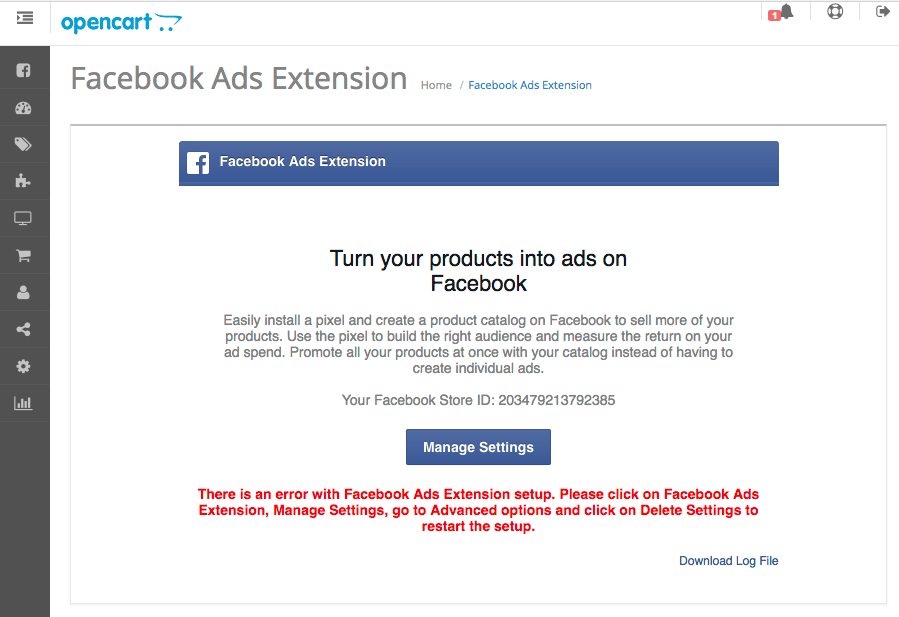Open the Reports bar chart sidebar icon
Viewport: 899px width, 617px height.
click(24, 403)
